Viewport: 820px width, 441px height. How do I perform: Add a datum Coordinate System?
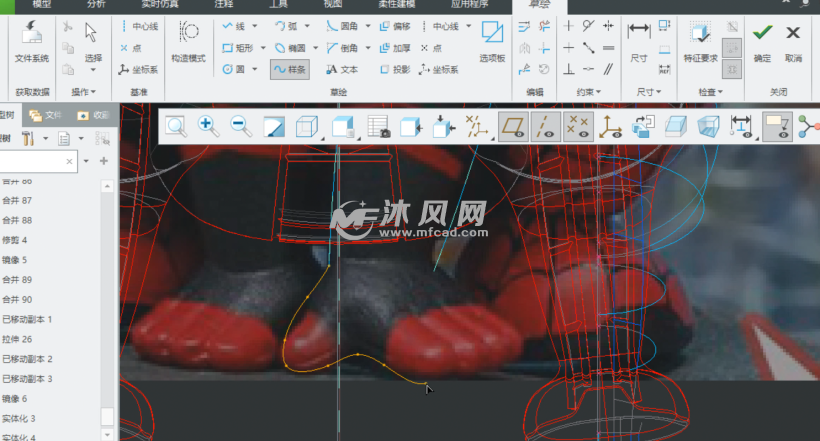pyautogui.click(x=138, y=69)
